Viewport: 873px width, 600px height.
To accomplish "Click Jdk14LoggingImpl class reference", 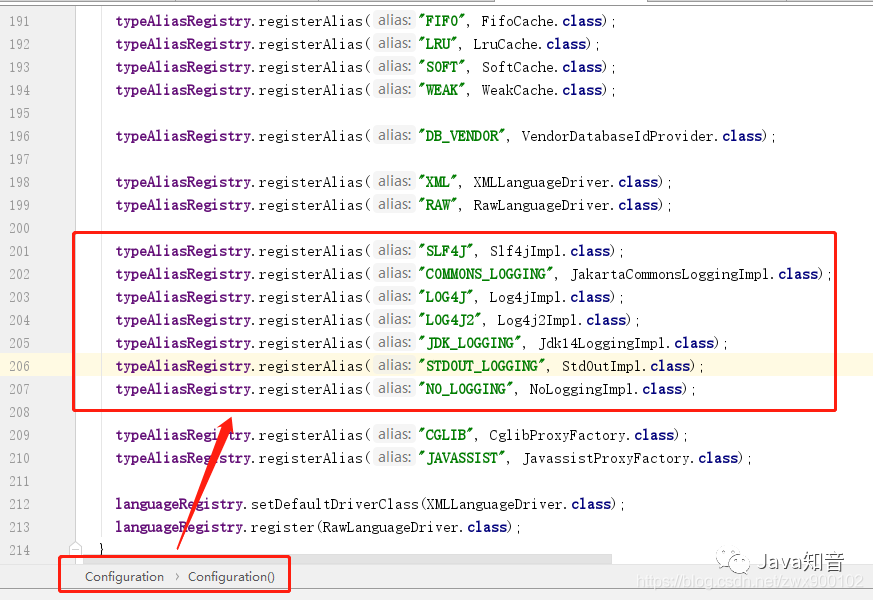I will tap(601, 343).
